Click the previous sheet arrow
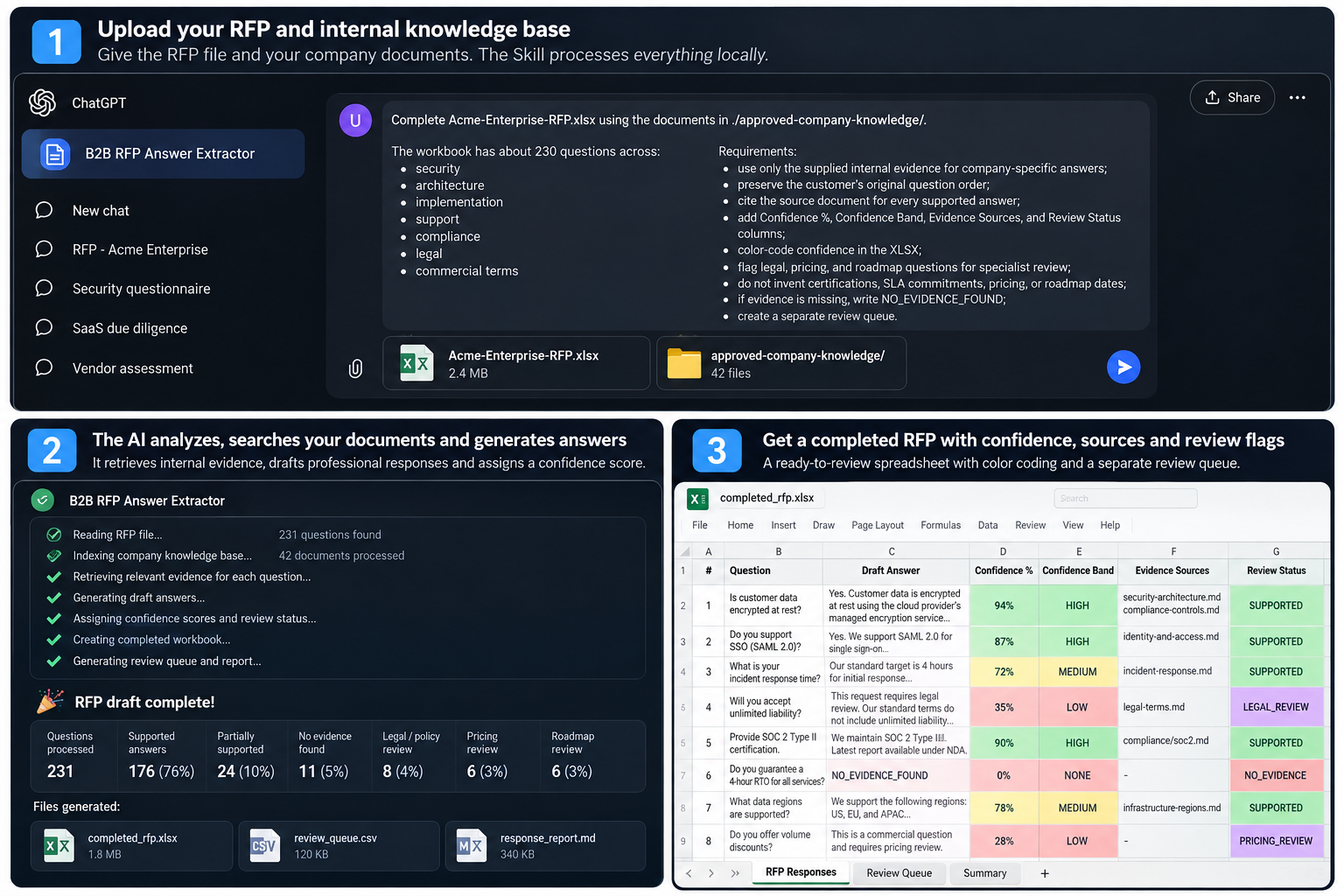 689,873
